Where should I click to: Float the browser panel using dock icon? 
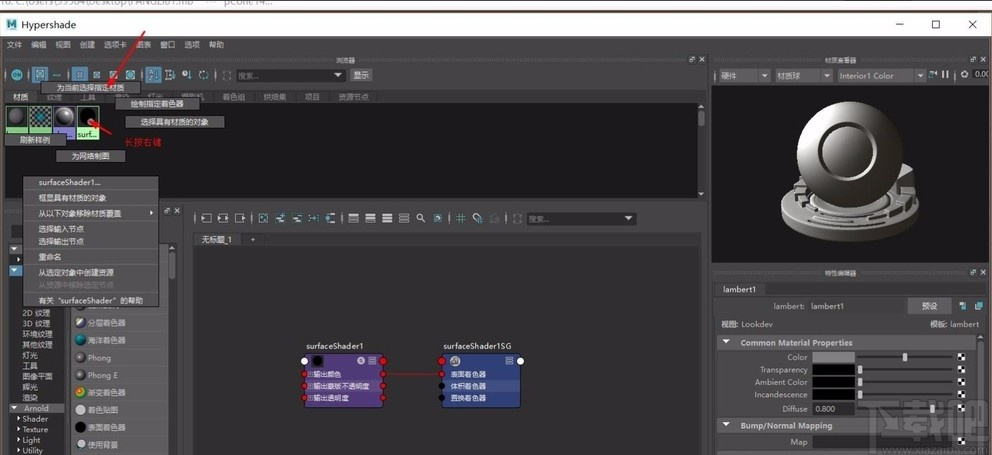[691, 59]
